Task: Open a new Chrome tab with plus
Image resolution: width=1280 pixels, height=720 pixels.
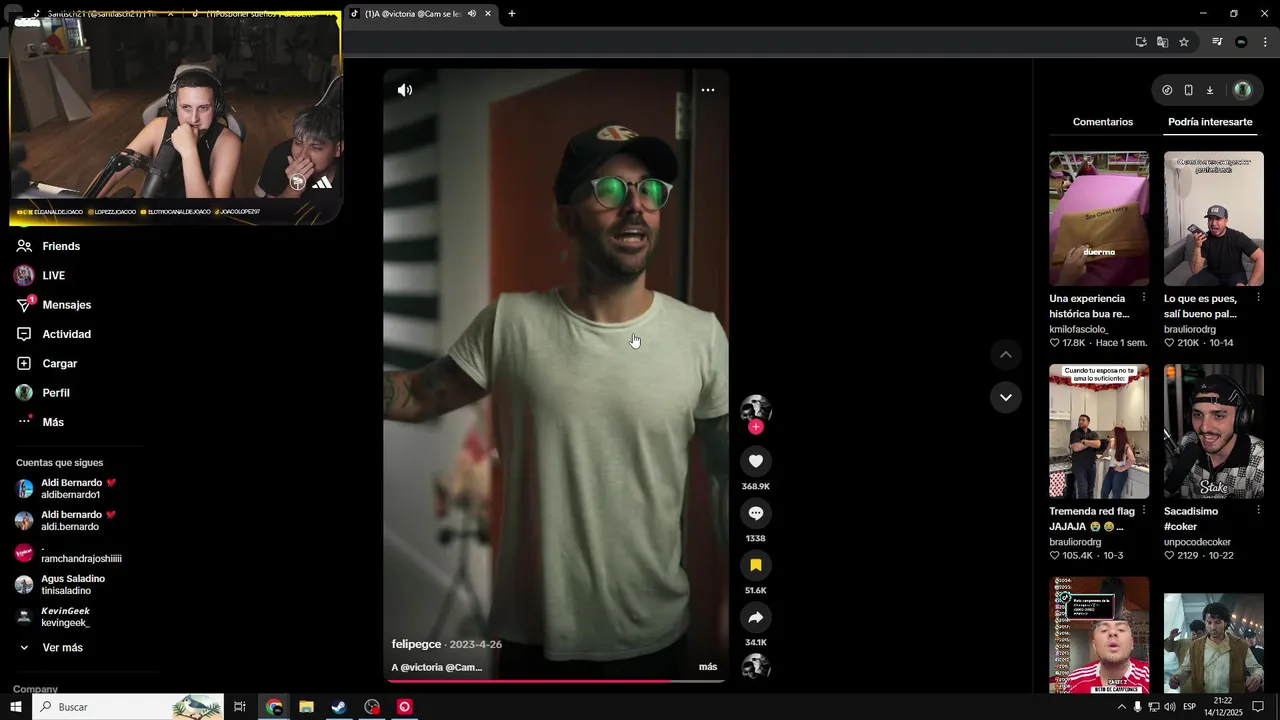Action: (x=512, y=14)
